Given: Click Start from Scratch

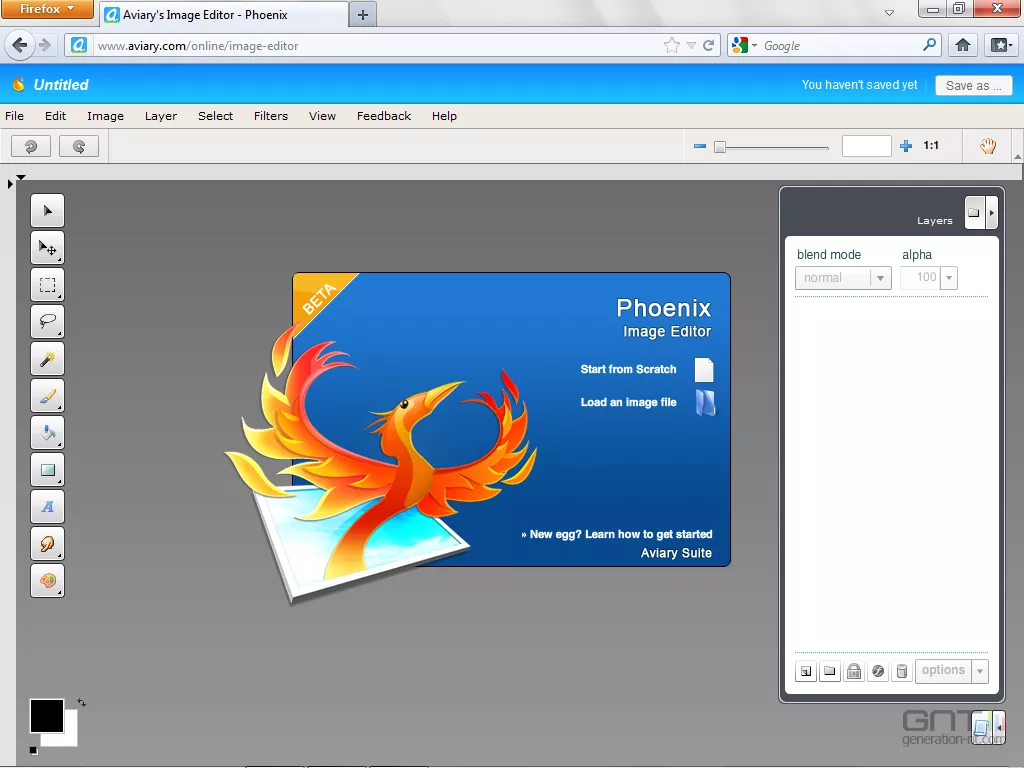Looking at the screenshot, I should pyautogui.click(x=628, y=369).
